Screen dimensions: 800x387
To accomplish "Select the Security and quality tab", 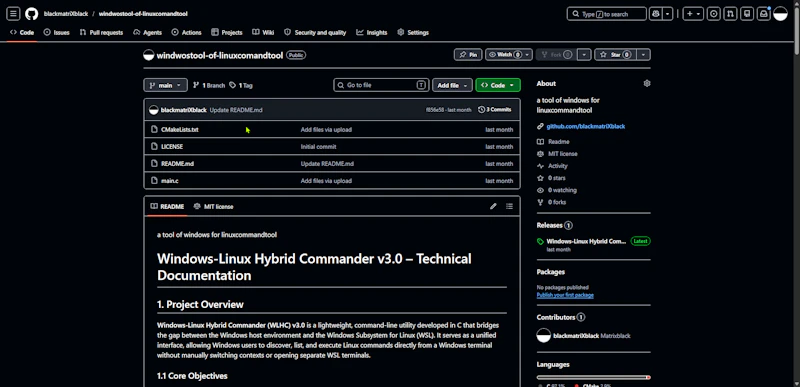I will click(315, 33).
